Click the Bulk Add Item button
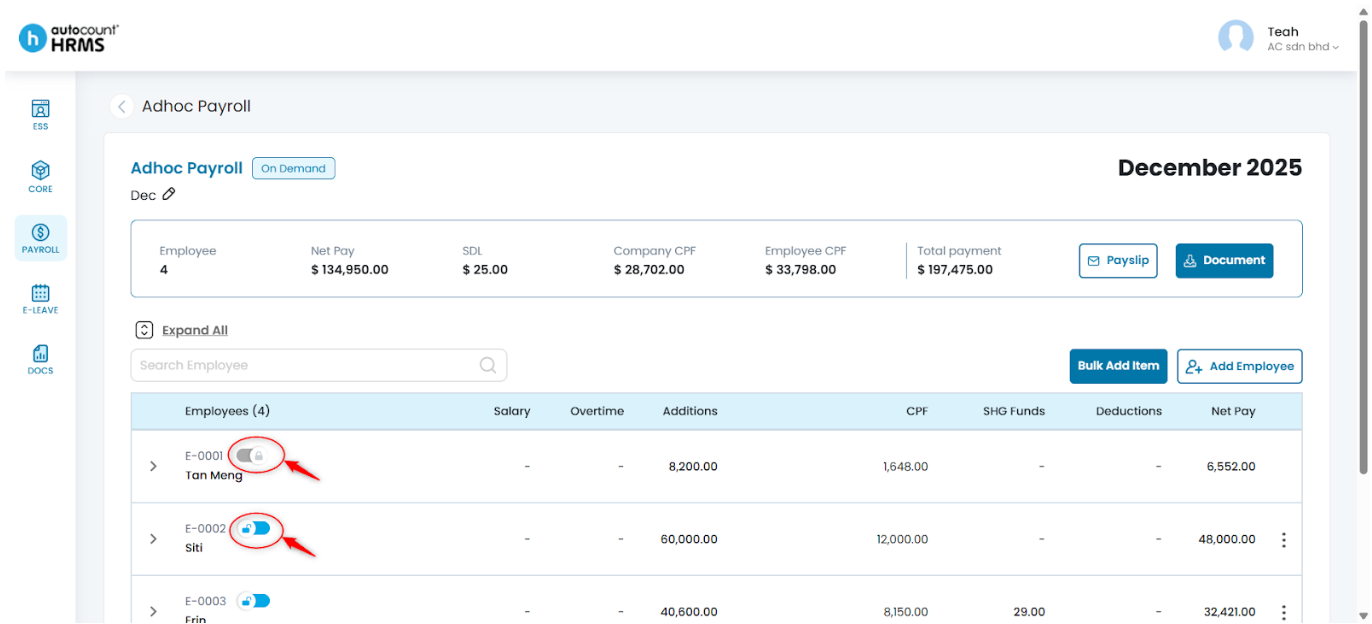 click(1118, 366)
